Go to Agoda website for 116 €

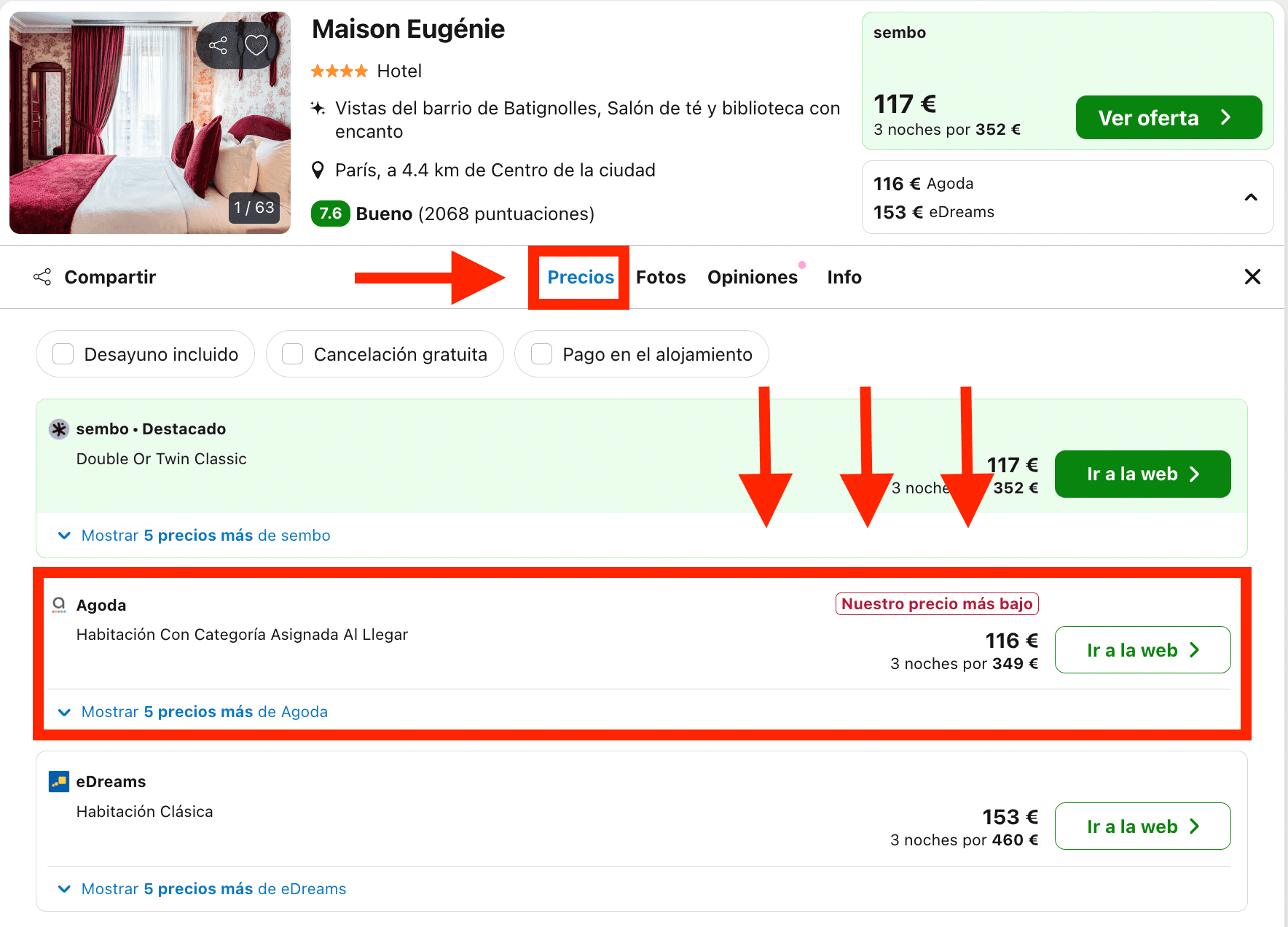pyautogui.click(x=1142, y=650)
